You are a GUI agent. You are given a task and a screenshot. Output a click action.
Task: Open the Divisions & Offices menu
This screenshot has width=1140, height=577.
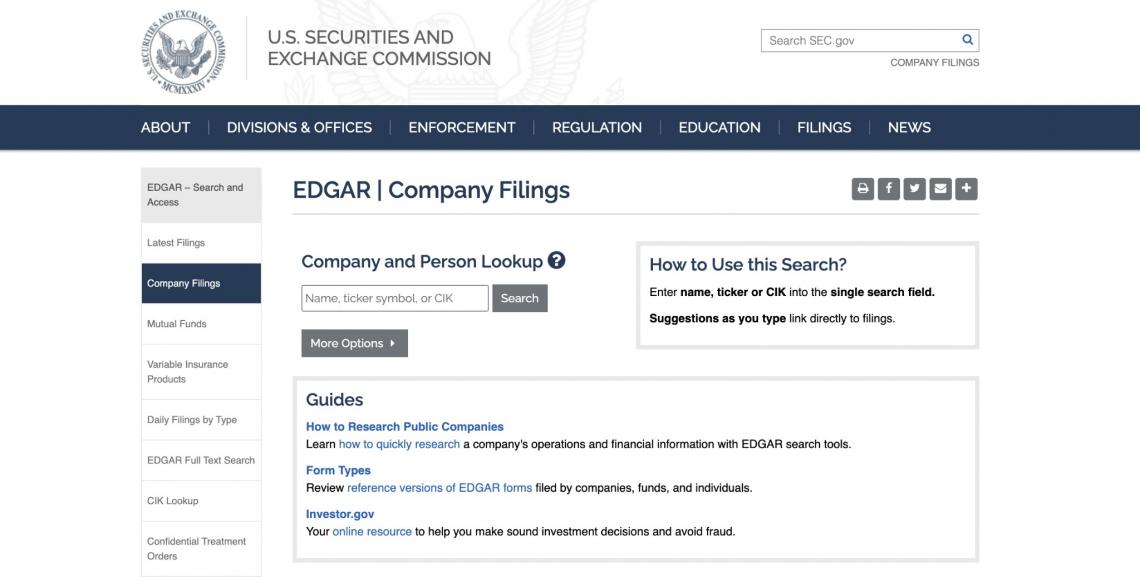[x=299, y=127]
